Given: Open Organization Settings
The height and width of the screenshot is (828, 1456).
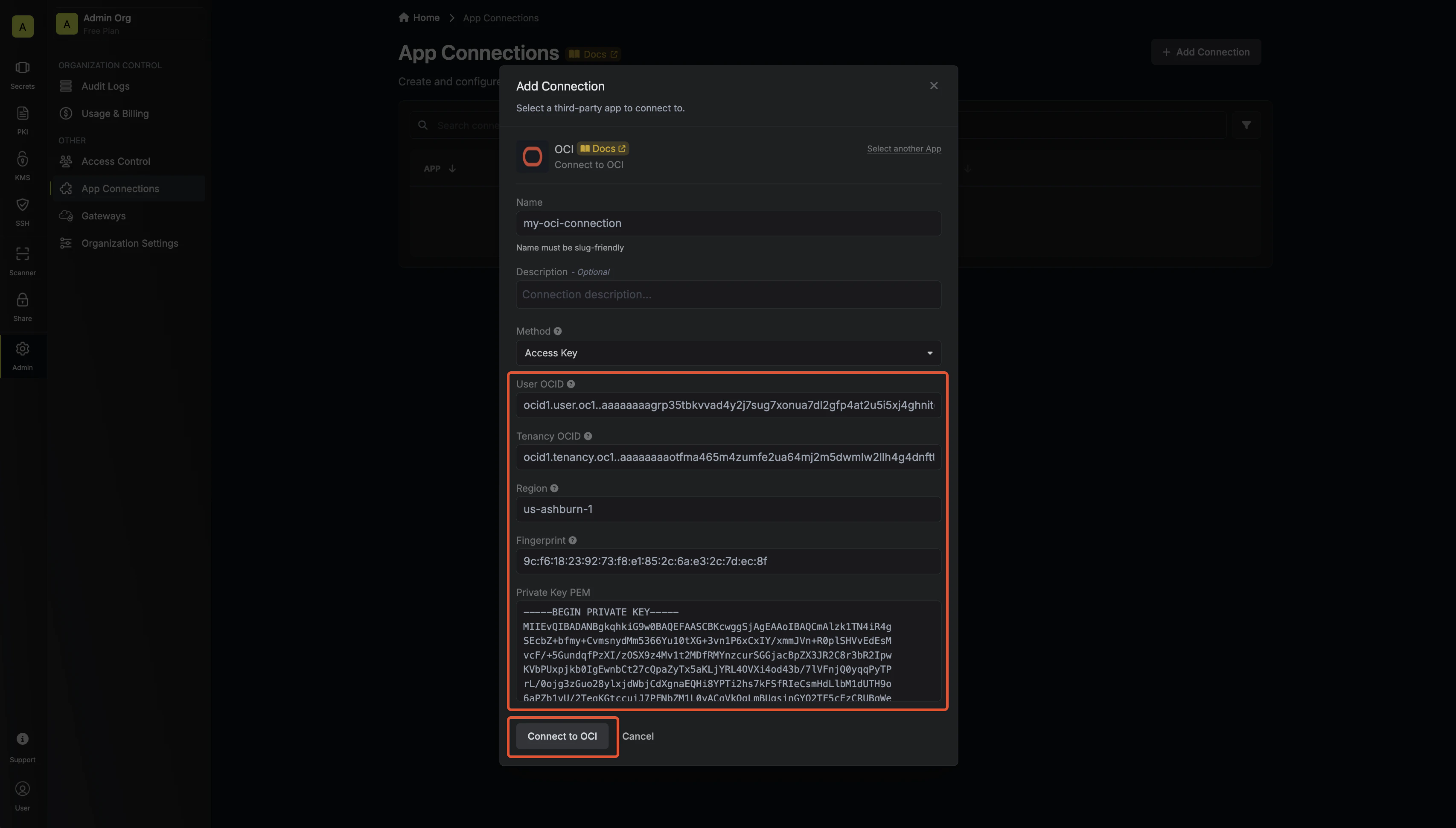Looking at the screenshot, I should (130, 243).
